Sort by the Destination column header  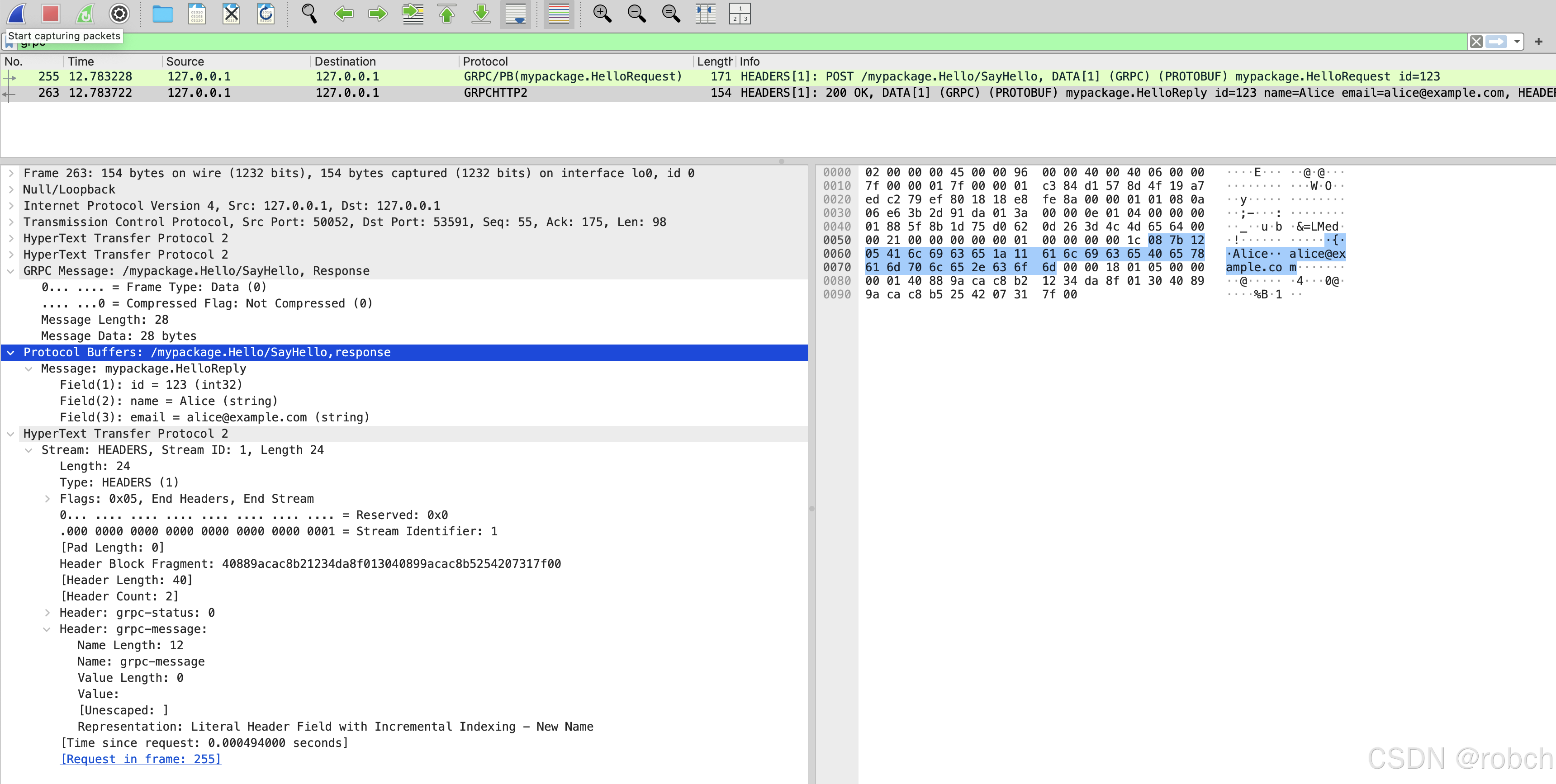385,61
